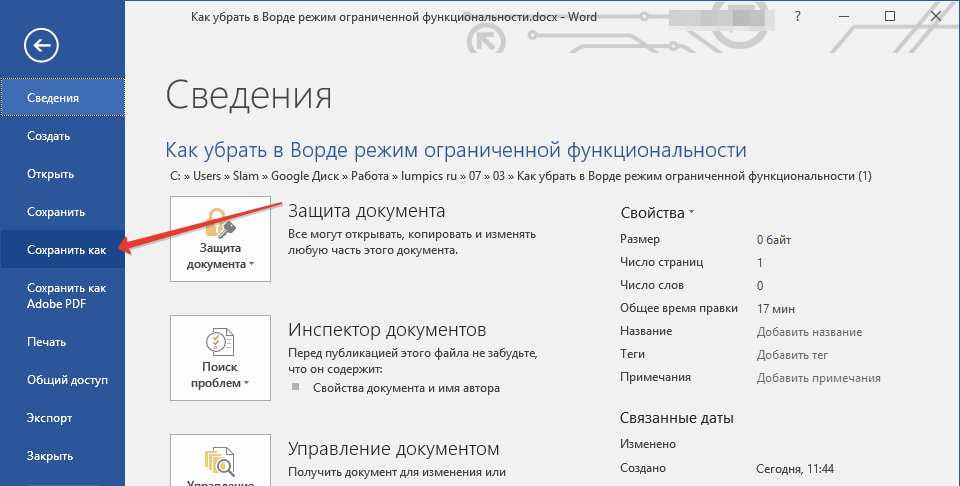Open the Печать section
The width and height of the screenshot is (960, 486).
pos(62,342)
